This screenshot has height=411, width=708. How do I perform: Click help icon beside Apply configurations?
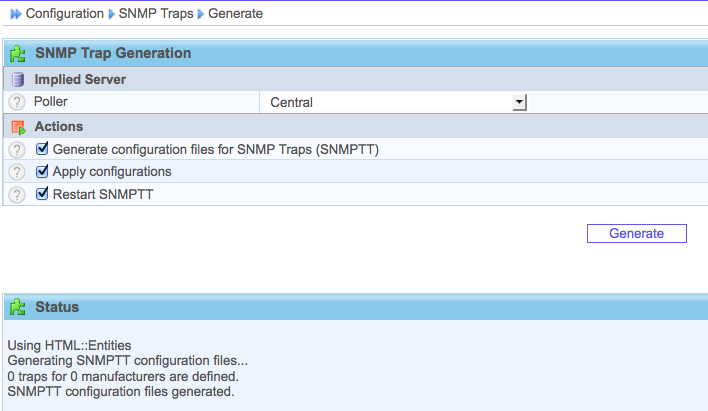point(16,172)
